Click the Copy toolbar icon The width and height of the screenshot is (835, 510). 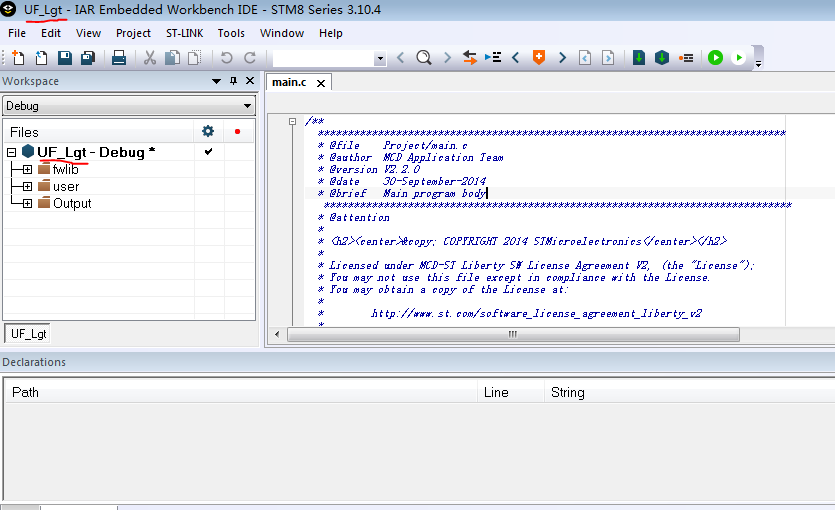coord(172,57)
